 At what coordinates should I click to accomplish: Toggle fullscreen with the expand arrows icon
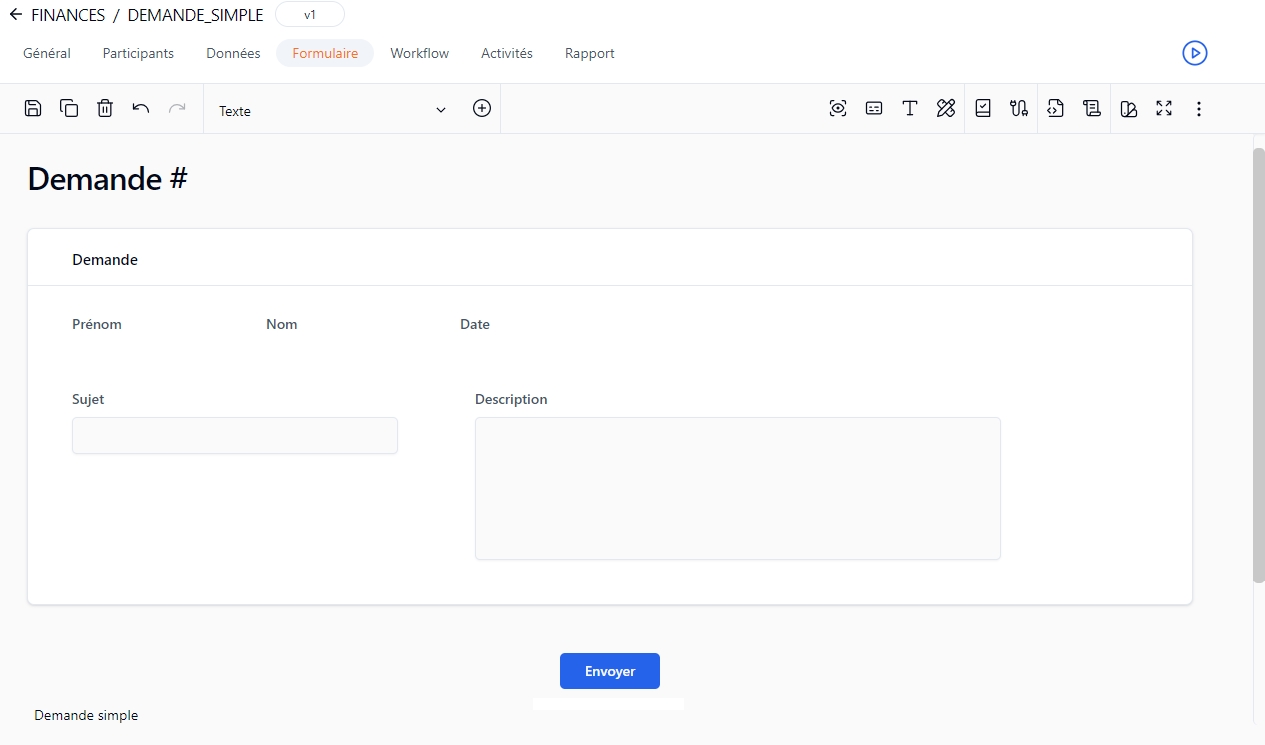click(1164, 109)
